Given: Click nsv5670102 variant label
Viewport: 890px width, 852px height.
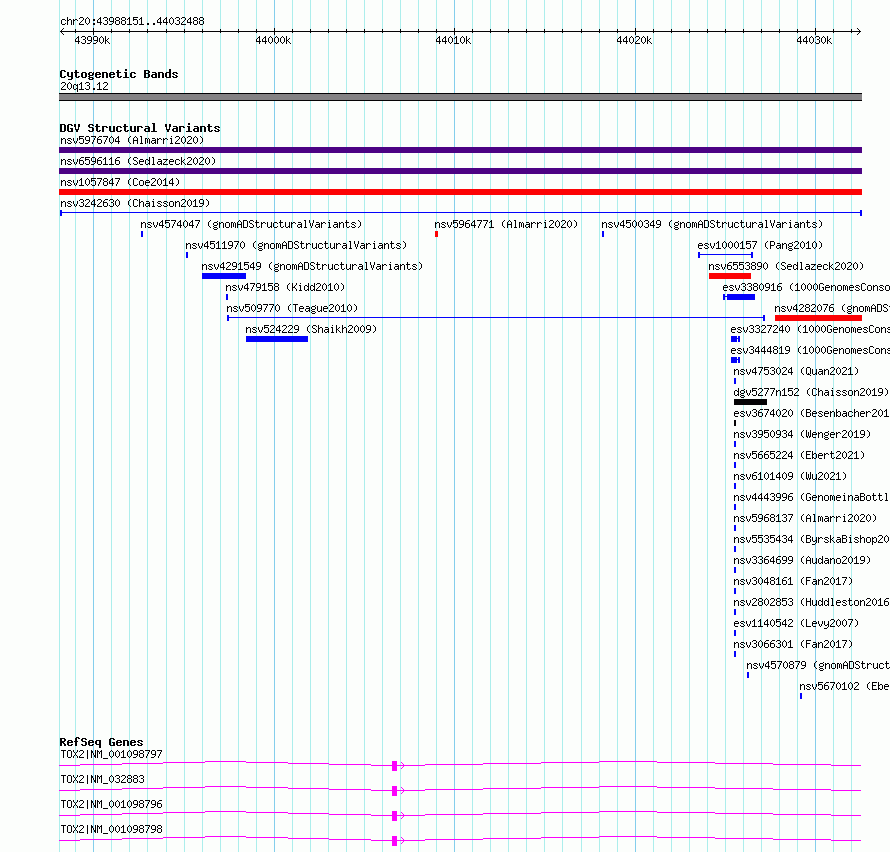Looking at the screenshot, I should pyautogui.click(x=845, y=686).
